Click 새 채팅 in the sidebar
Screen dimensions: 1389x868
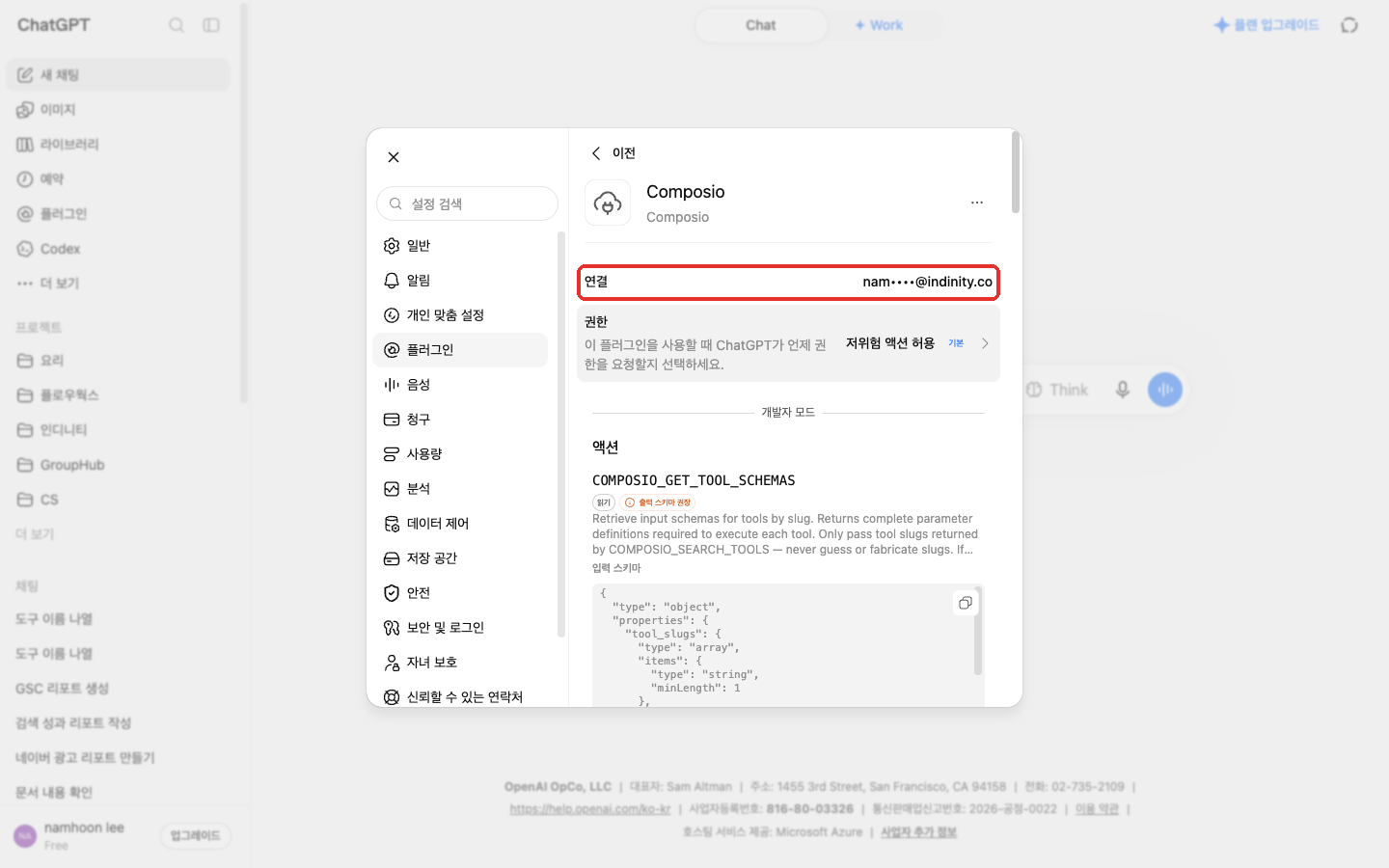119,75
